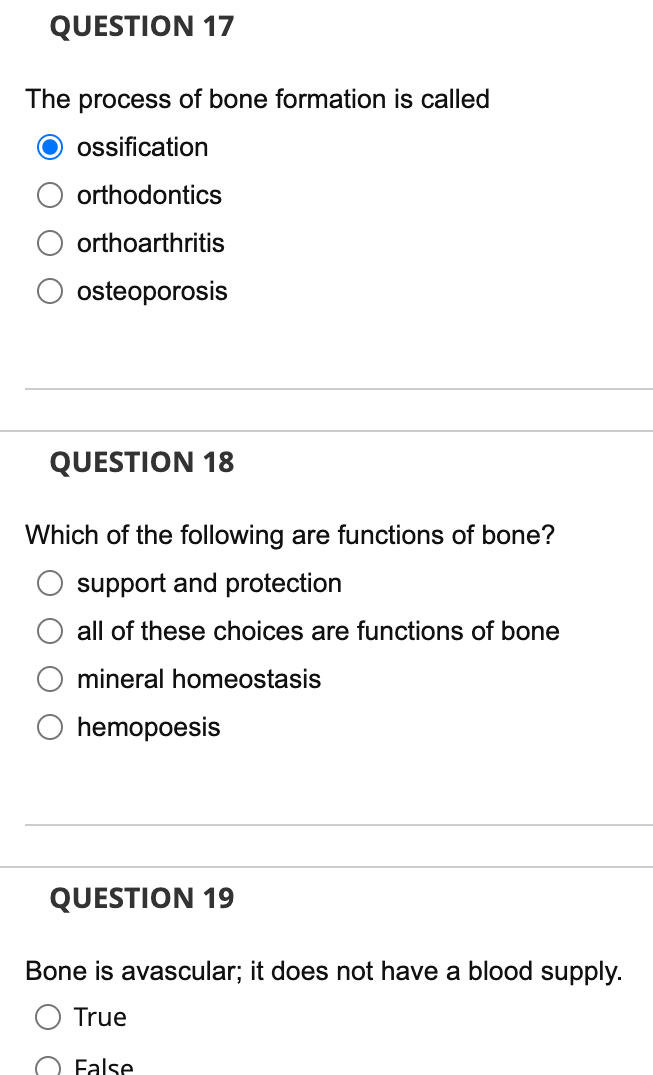Viewport: 653px width, 1075px height.
Task: Choose orthodontics for Question 17
Action: 50,195
